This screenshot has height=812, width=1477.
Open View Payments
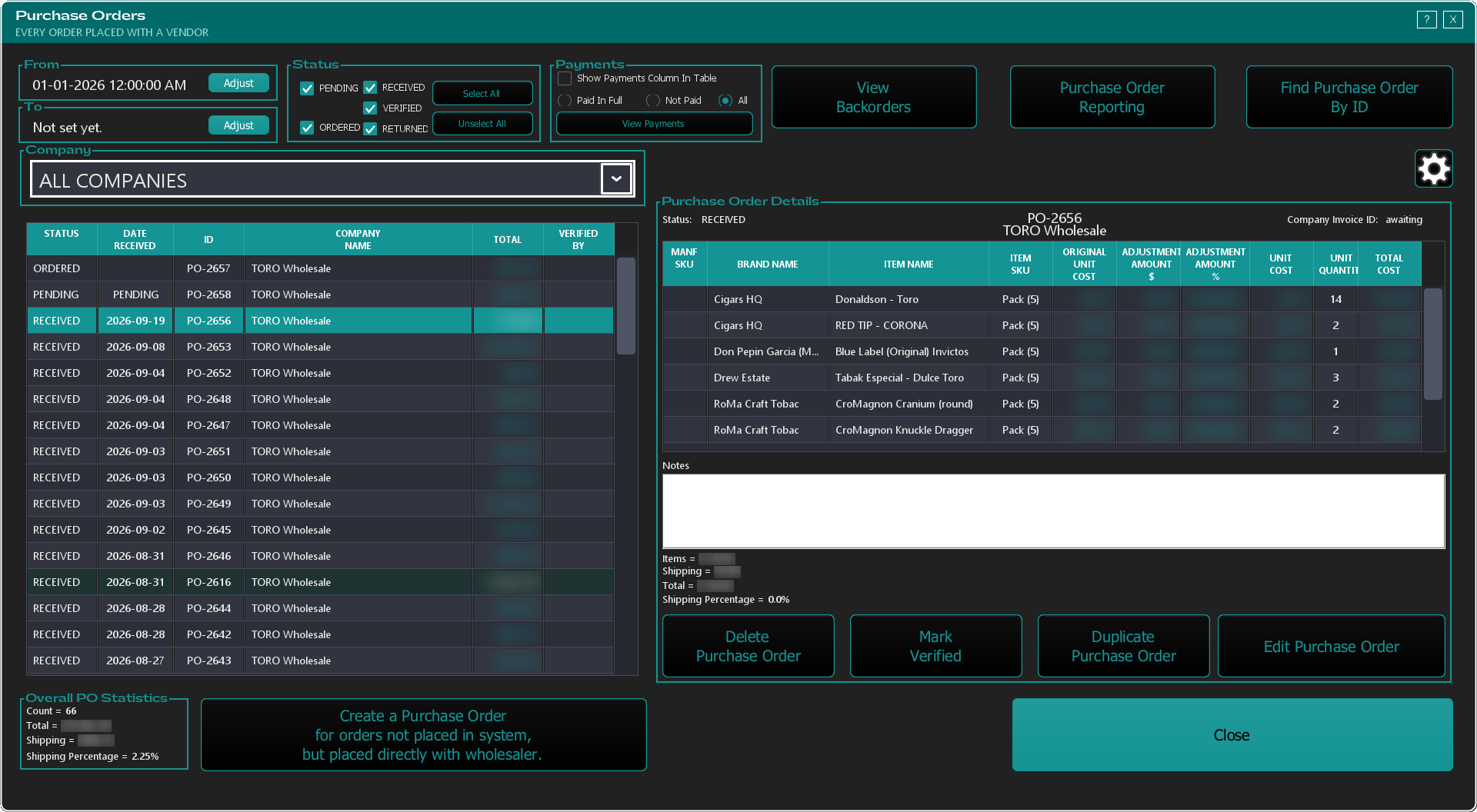(654, 124)
